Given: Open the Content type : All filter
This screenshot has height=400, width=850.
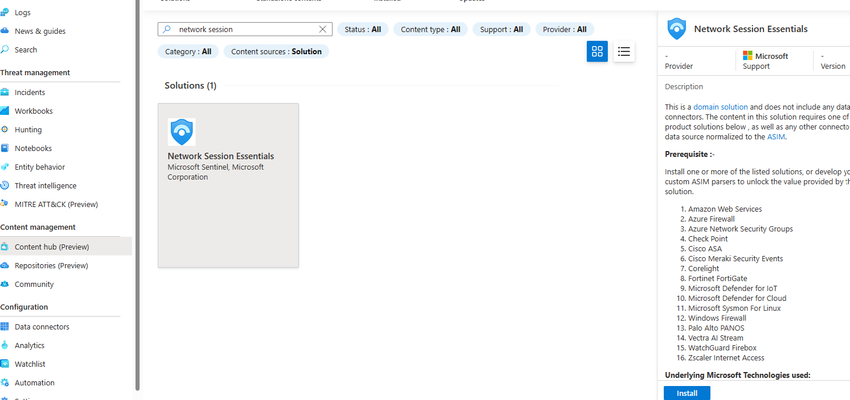Looking at the screenshot, I should pyautogui.click(x=430, y=29).
